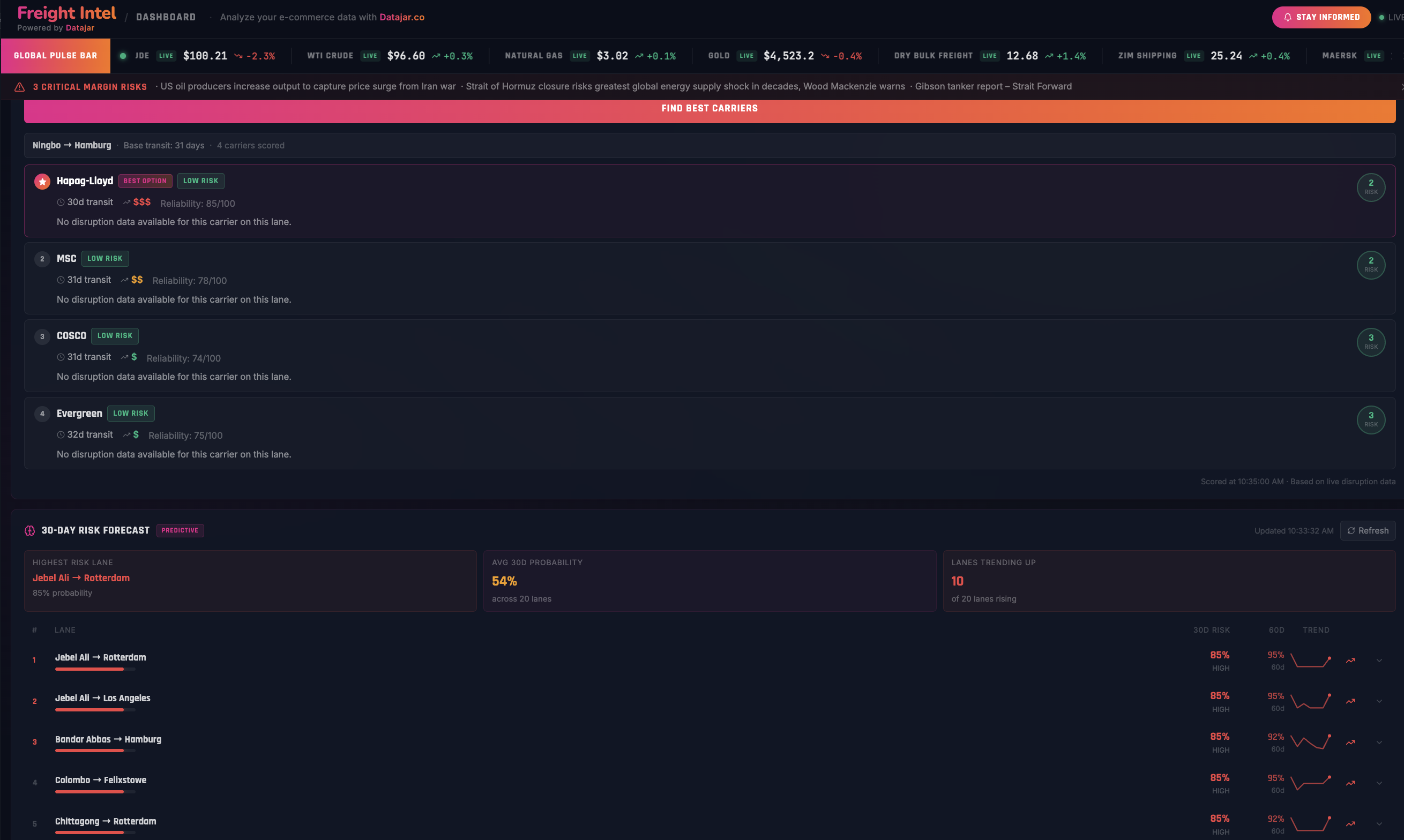This screenshot has height=840, width=1404.
Task: Click the Evergreen risk score circle
Action: (1371, 419)
